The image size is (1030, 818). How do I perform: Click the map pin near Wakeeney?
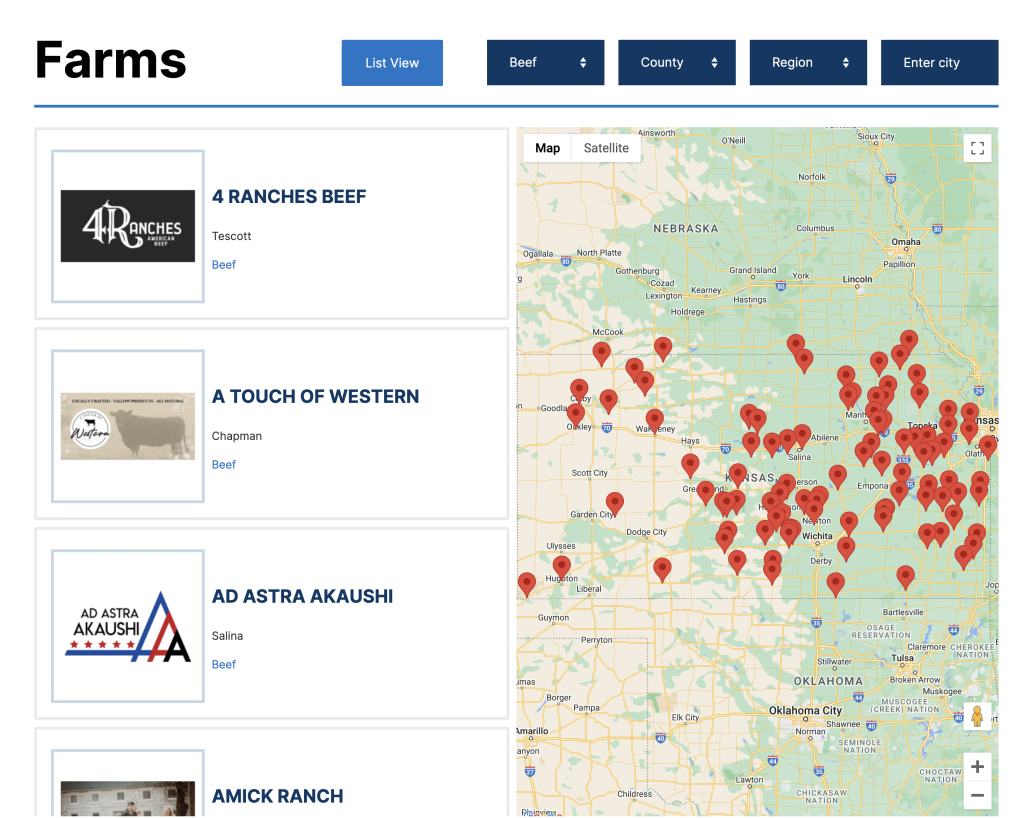pos(654,420)
